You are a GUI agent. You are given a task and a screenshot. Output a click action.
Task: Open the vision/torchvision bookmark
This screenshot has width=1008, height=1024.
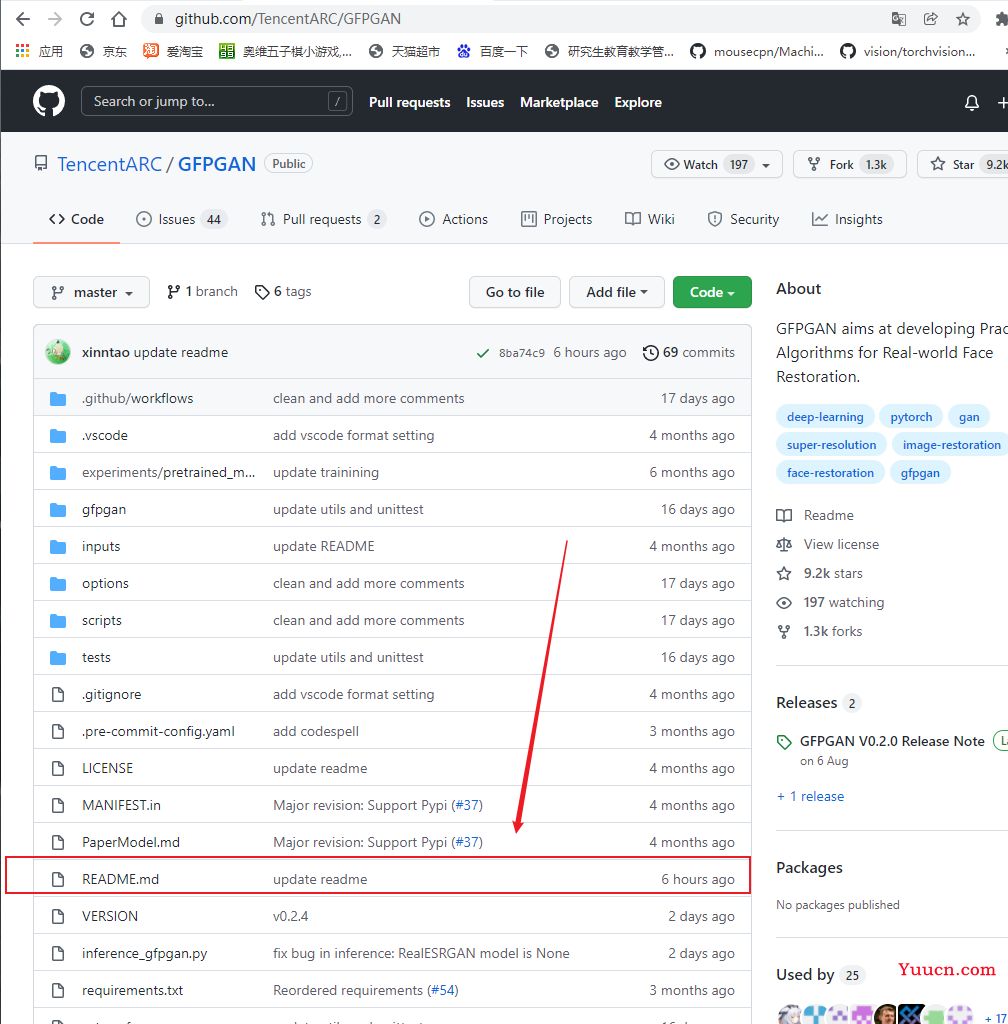coord(908,51)
